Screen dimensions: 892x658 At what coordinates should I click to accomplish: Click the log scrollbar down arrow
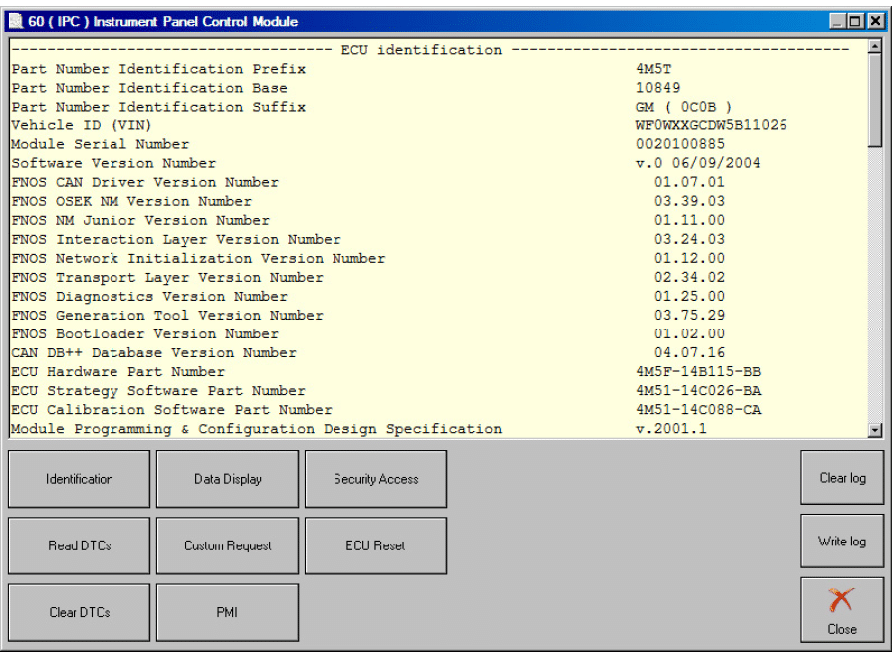pos(875,430)
